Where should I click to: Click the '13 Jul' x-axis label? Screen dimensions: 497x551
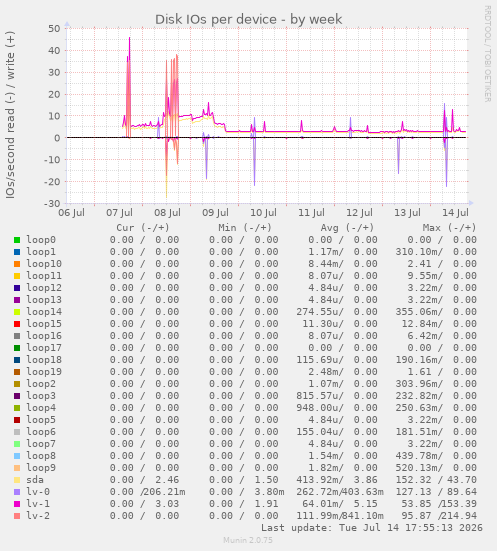pos(407,213)
